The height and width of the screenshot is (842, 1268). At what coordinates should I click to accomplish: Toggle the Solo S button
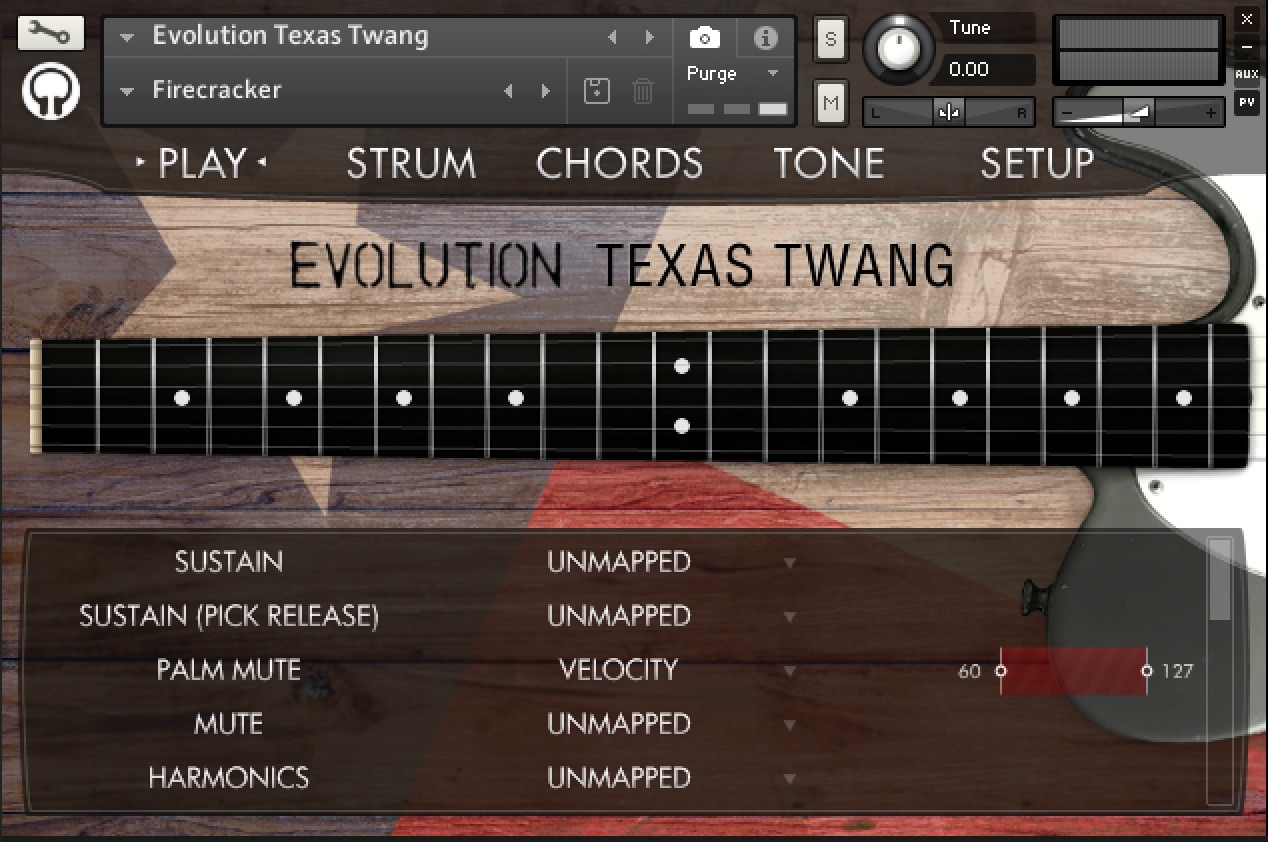pyautogui.click(x=830, y=40)
